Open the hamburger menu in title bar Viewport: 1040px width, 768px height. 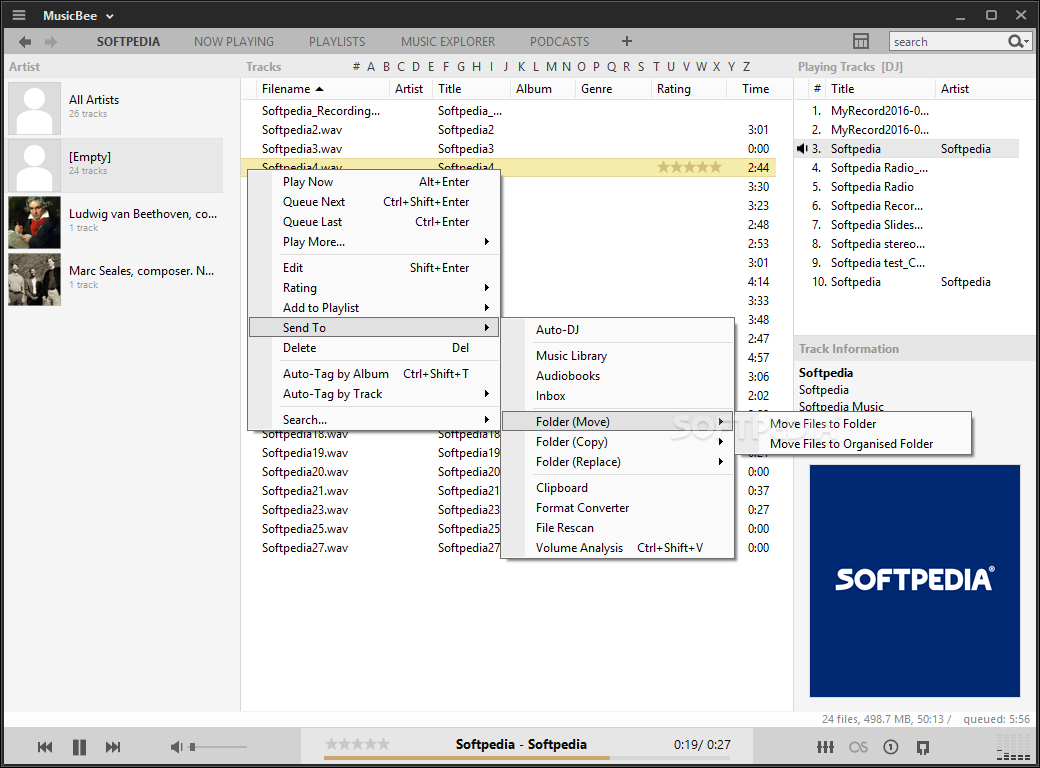19,15
